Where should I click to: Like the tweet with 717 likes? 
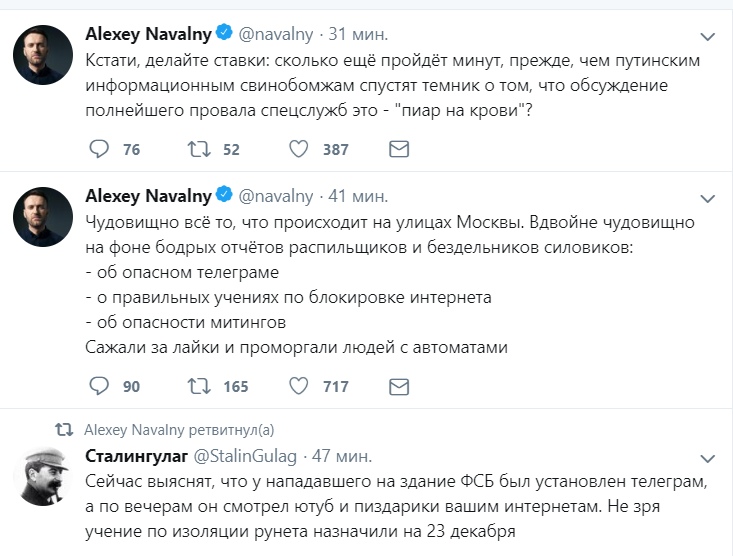point(298,386)
